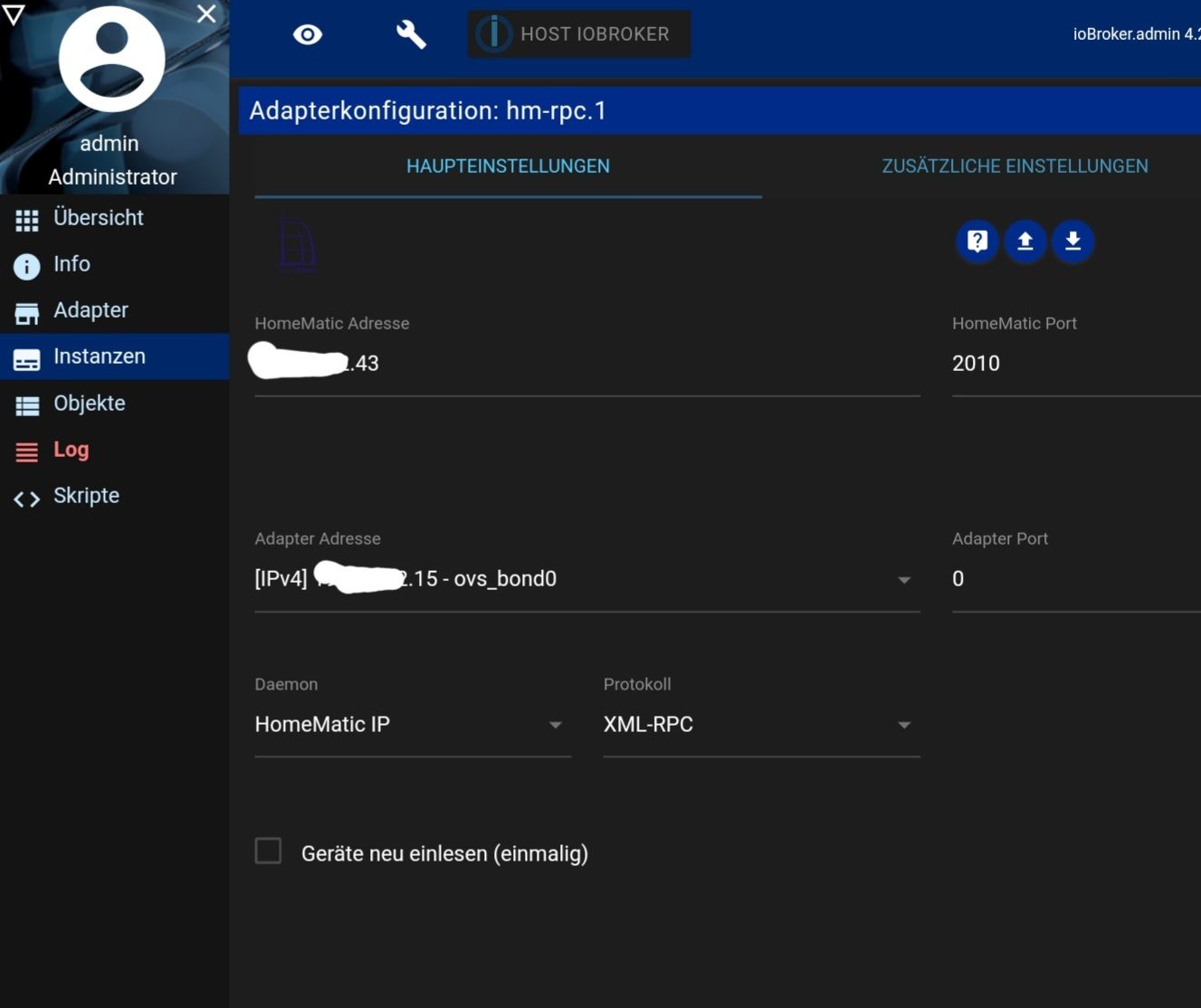Close the sidebar with the X icon
Viewport: 1201px width, 1008px height.
(206, 14)
